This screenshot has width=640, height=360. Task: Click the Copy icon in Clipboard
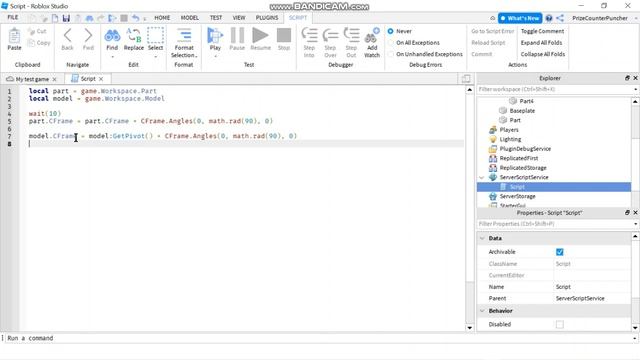[31, 42]
